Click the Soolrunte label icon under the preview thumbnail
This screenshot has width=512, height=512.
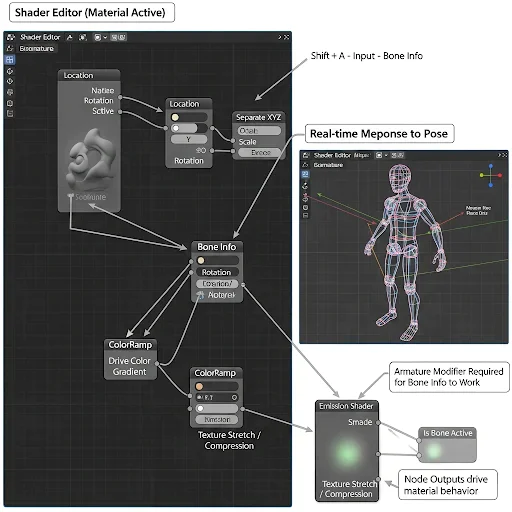point(70,196)
